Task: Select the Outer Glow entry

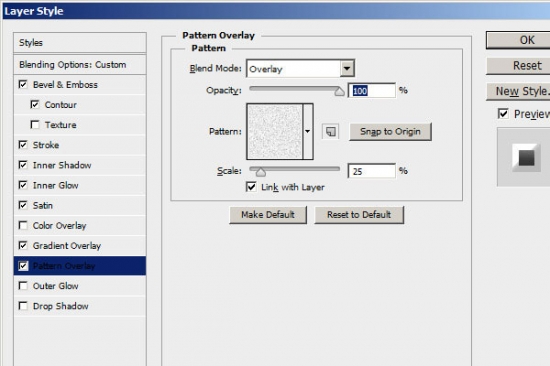Action: click(55, 286)
